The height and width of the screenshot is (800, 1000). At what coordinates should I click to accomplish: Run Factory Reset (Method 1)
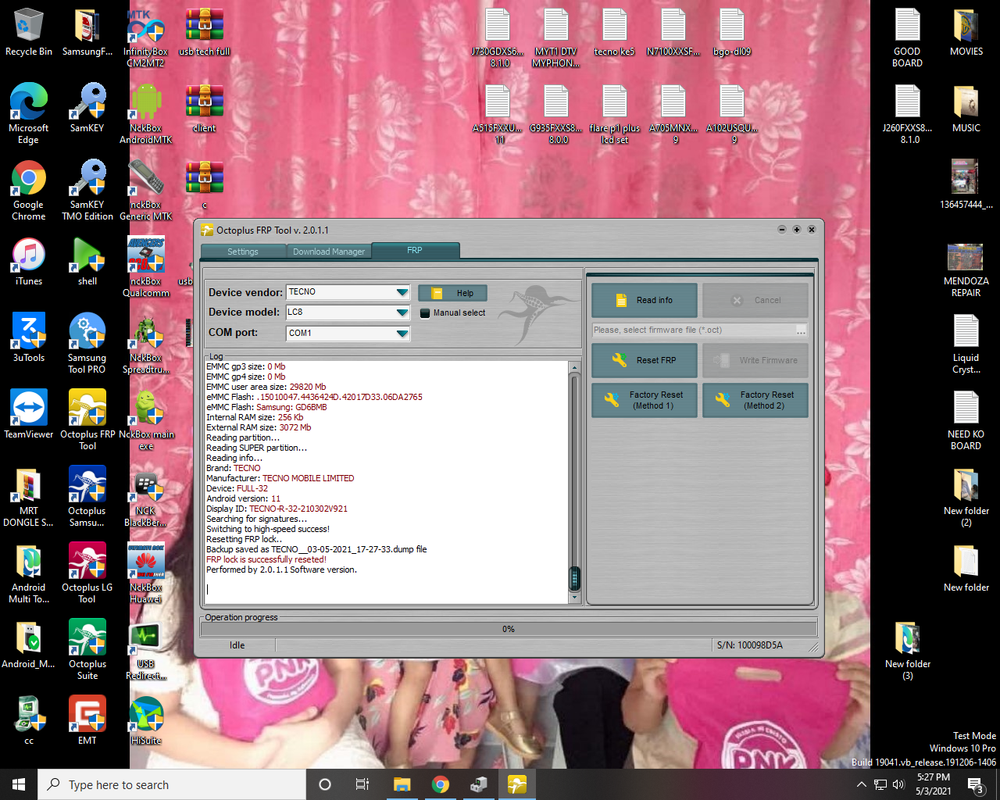tap(644, 400)
